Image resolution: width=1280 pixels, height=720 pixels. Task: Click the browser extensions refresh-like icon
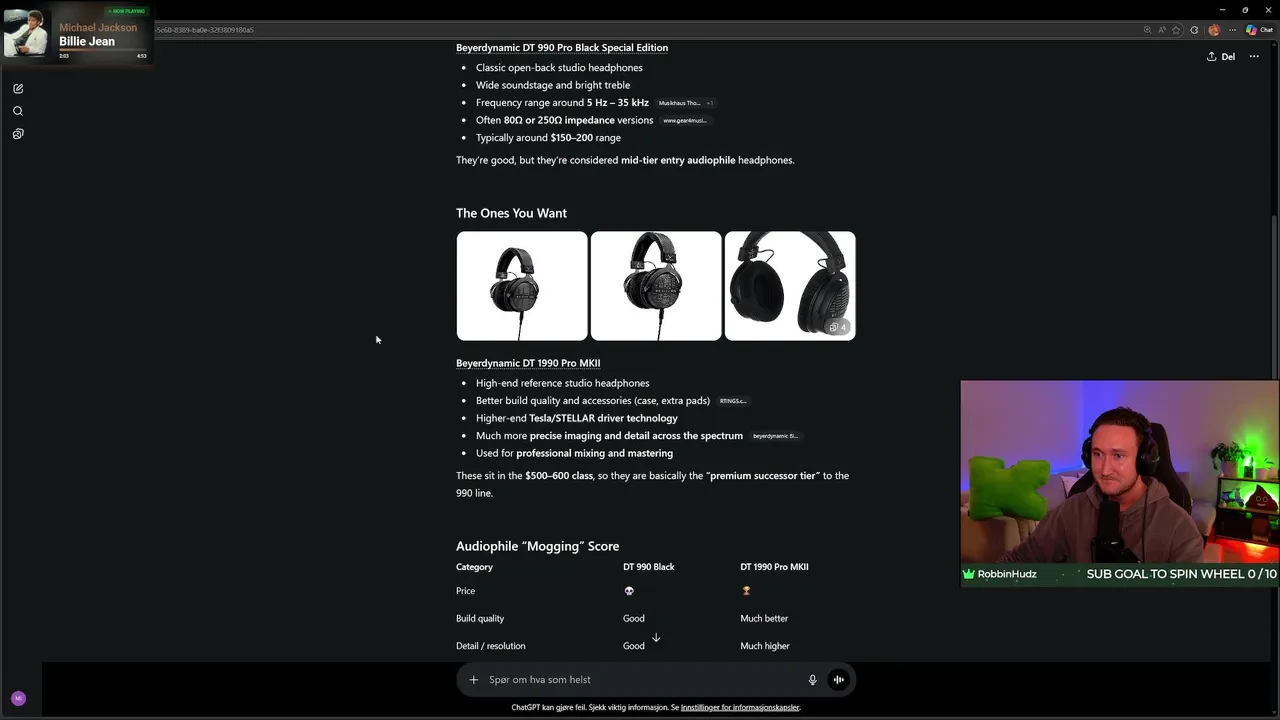point(1194,30)
